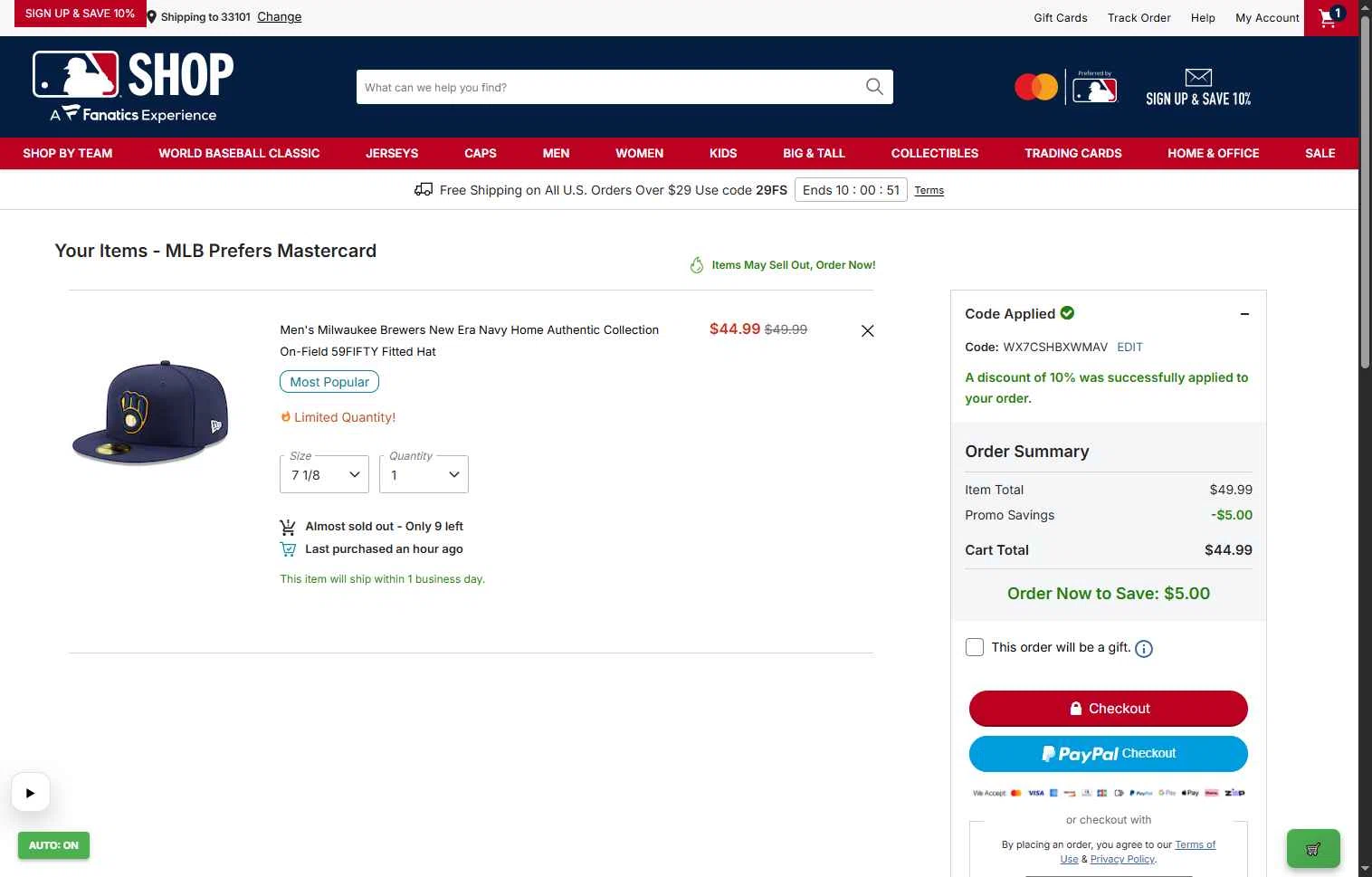Screen dimensions: 1372x877
Task: Open Gift Cards link
Action: (x=1061, y=17)
